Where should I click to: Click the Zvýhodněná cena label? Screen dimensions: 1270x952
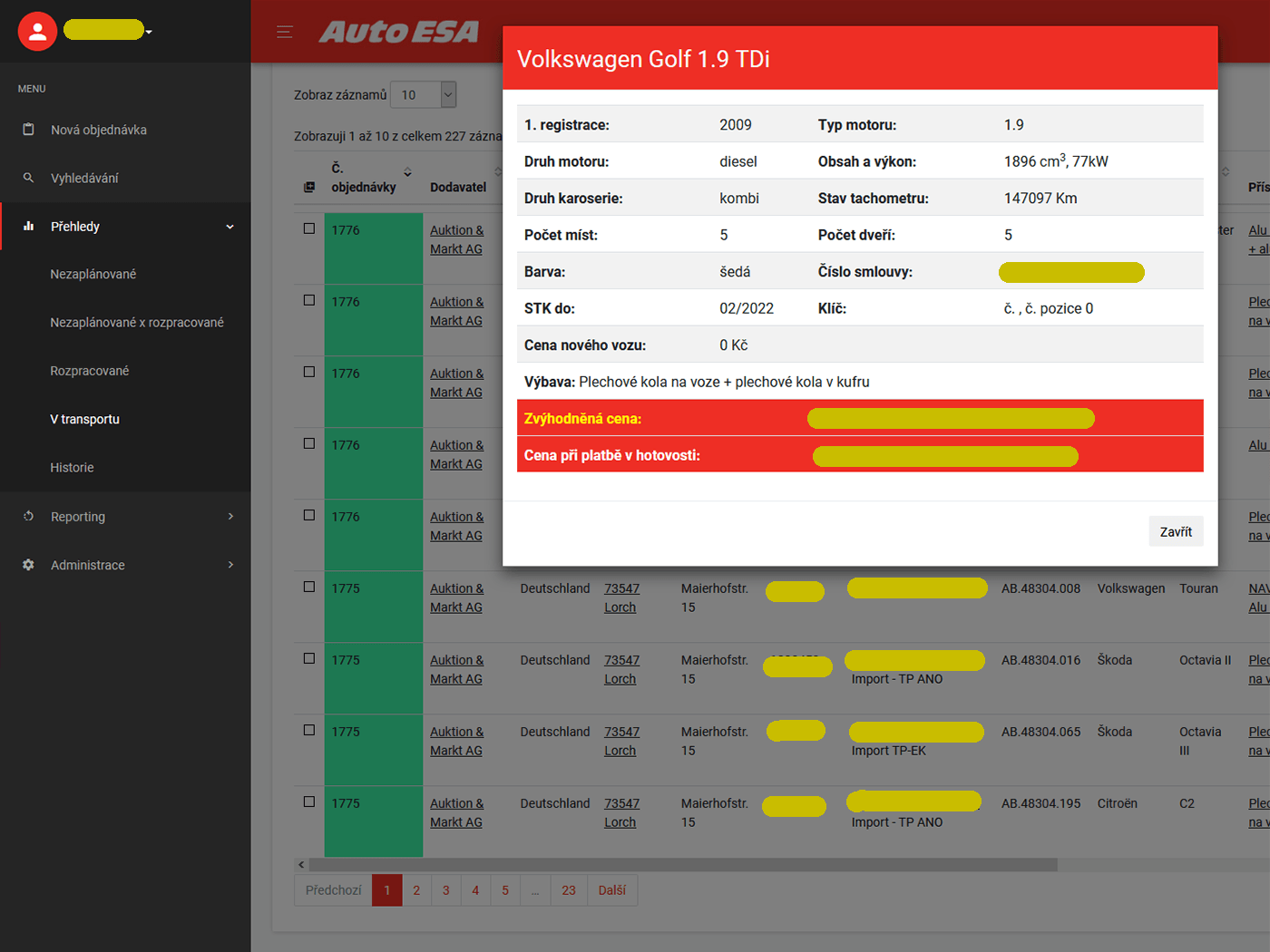[x=582, y=419]
